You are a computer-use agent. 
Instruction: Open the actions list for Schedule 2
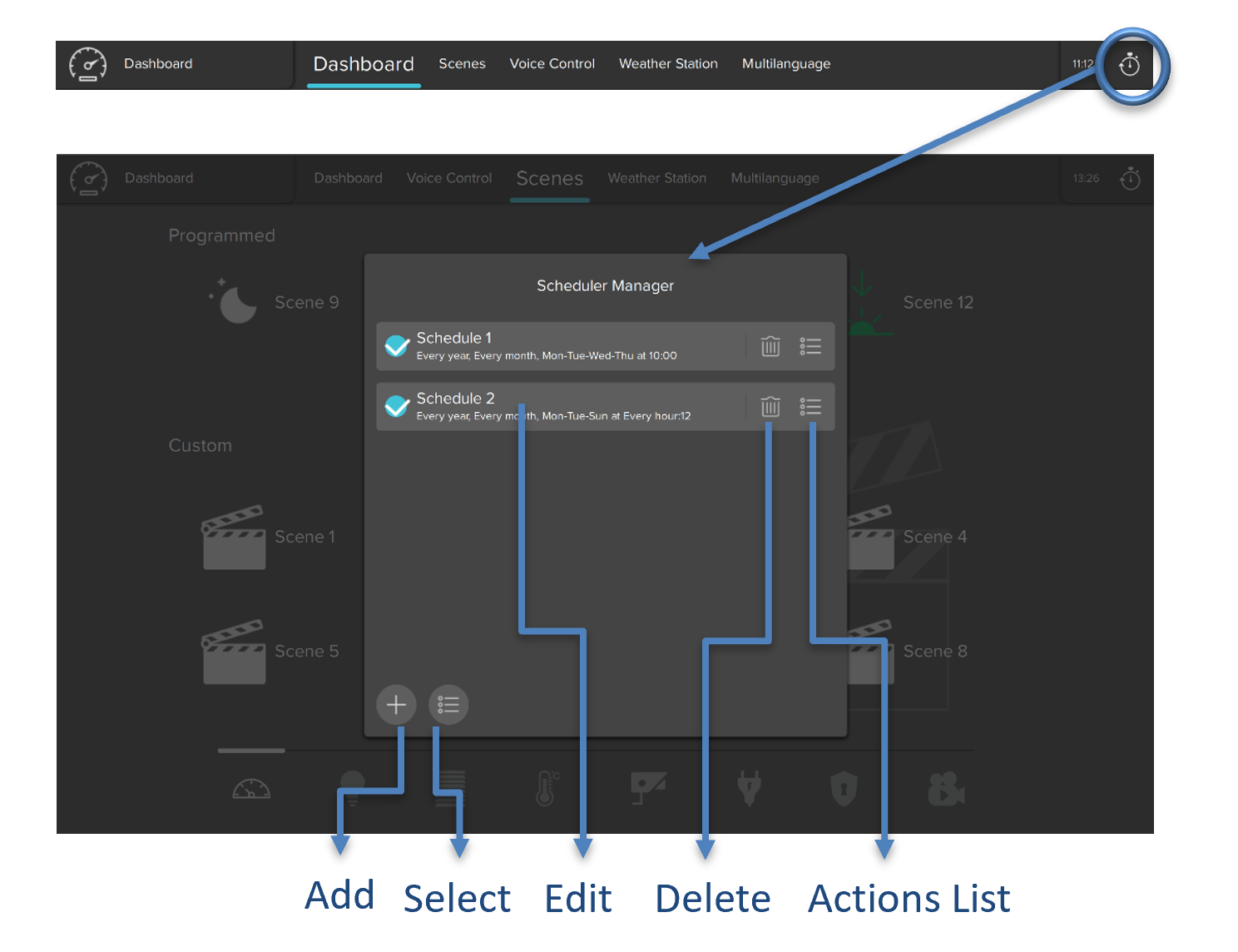pos(810,406)
